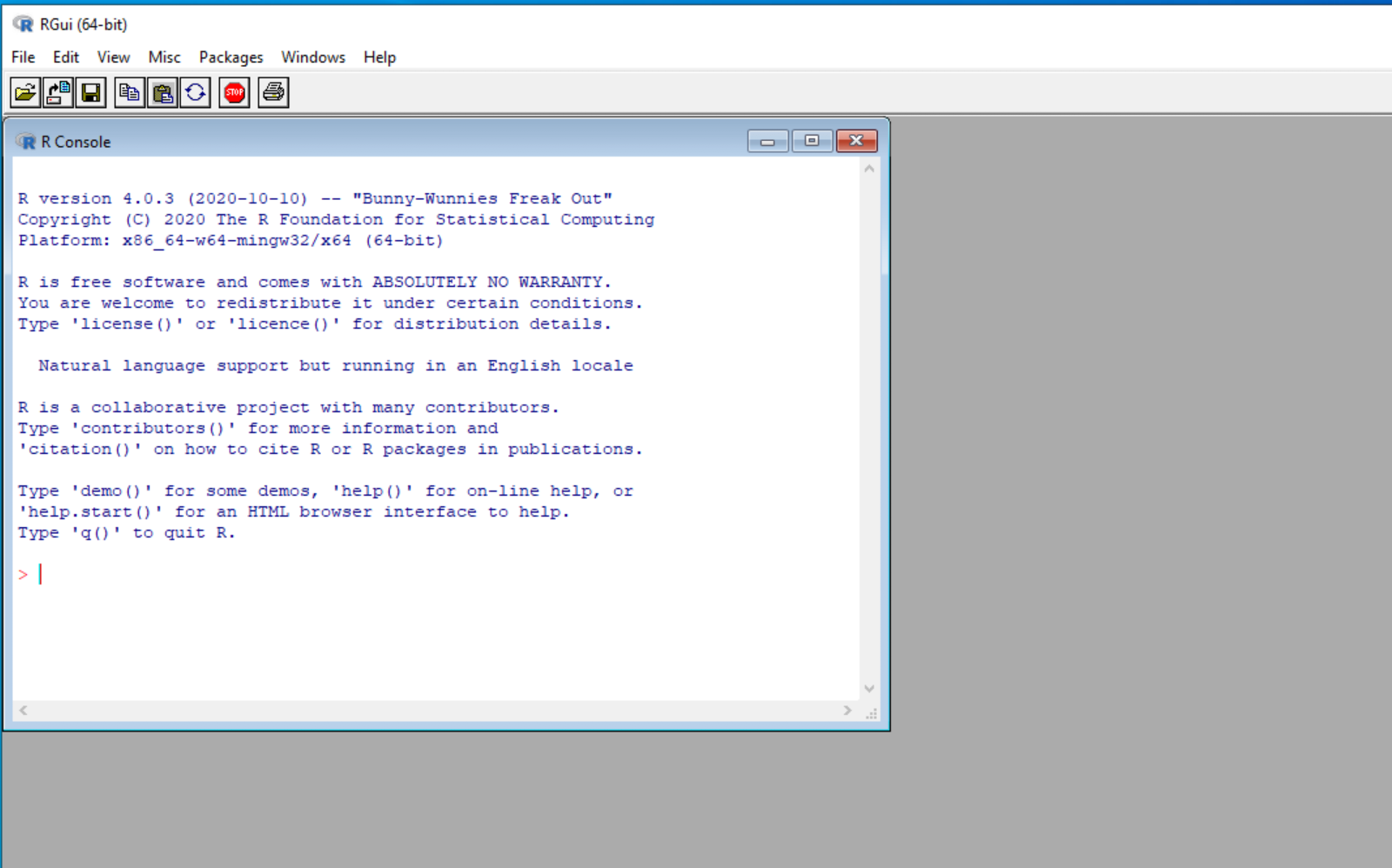Open the R Console window system icon
Screen dimensions: 1392x868
tap(26, 142)
